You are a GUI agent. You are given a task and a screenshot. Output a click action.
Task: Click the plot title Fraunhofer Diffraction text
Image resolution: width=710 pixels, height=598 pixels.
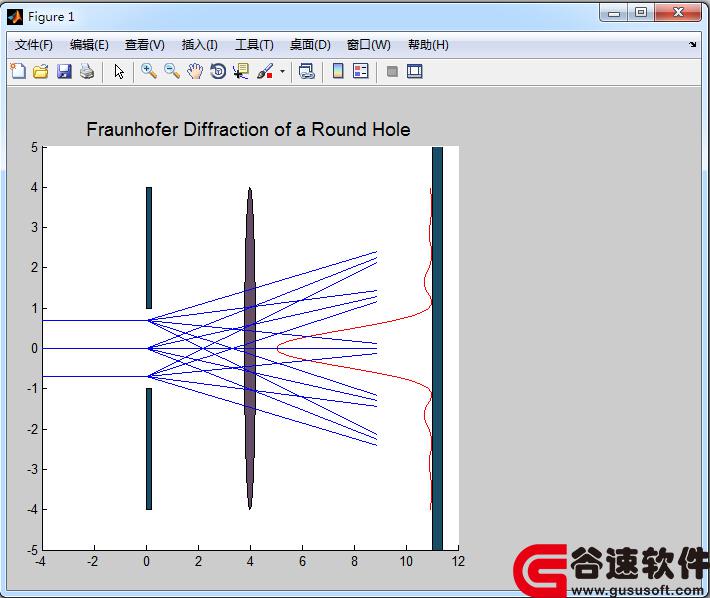tap(248, 129)
